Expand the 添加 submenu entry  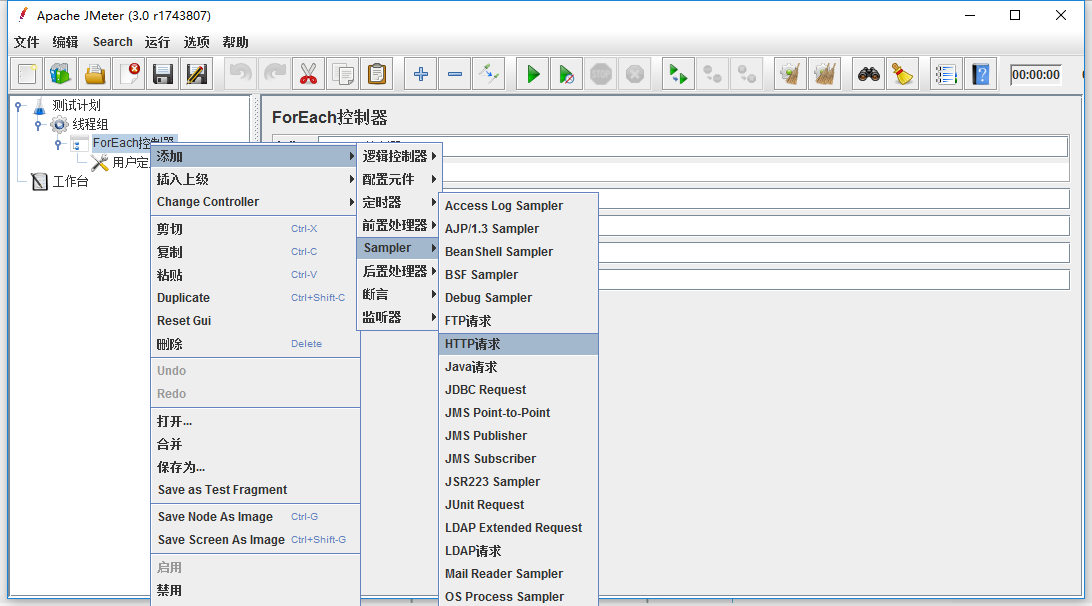tap(255, 156)
